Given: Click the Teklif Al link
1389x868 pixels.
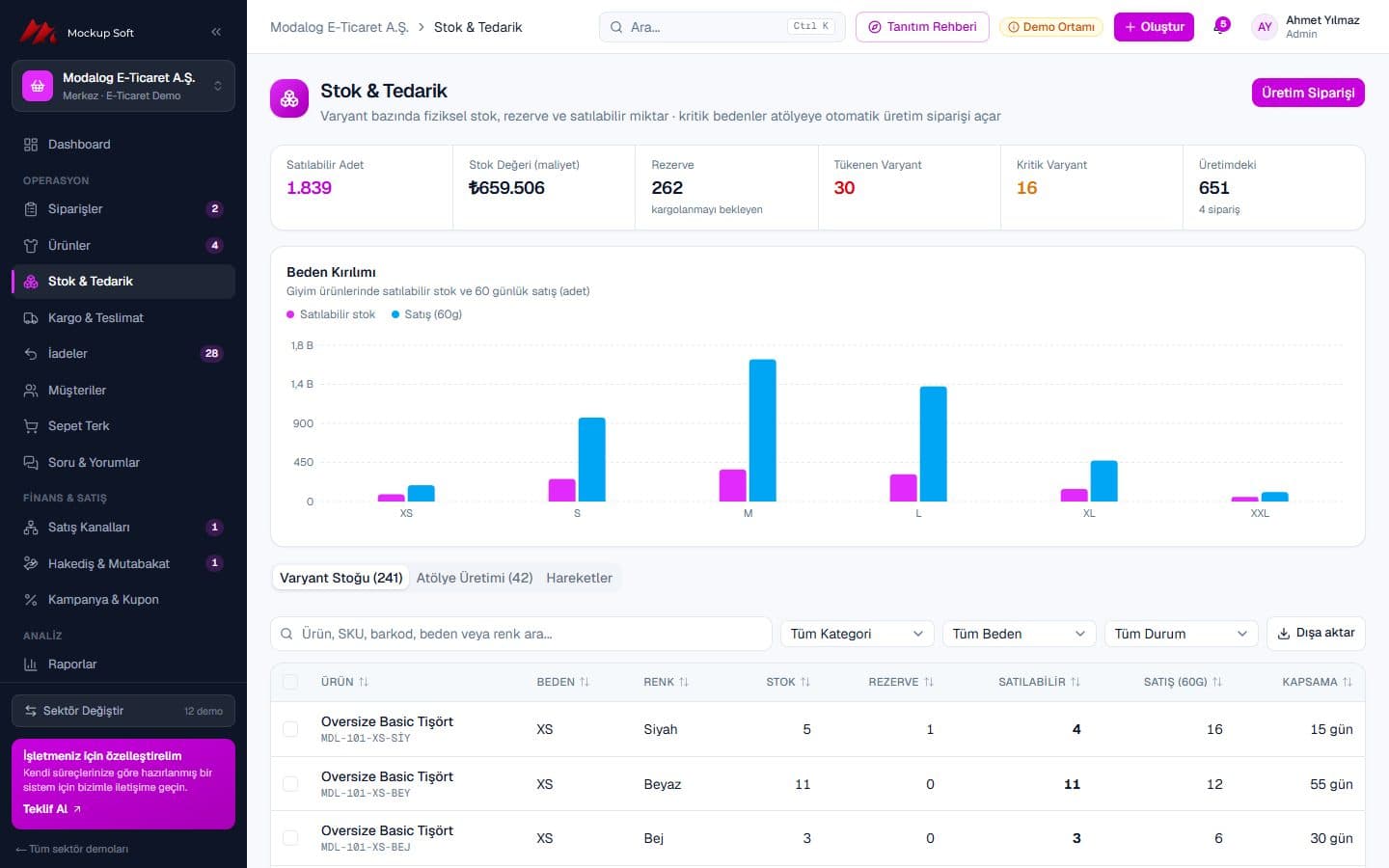Looking at the screenshot, I should (52, 809).
